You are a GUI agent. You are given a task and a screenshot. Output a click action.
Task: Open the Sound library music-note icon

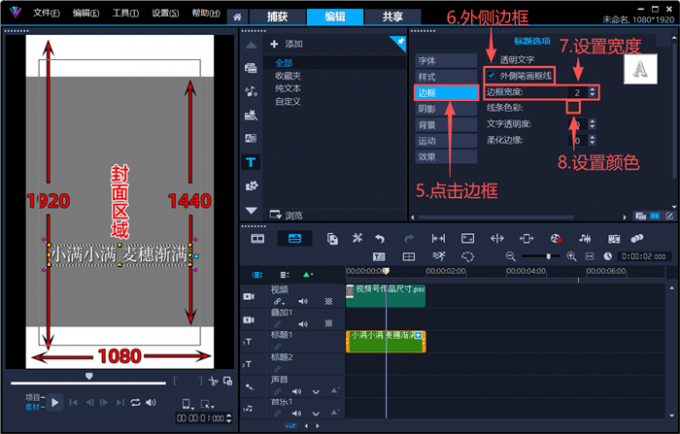[251, 91]
